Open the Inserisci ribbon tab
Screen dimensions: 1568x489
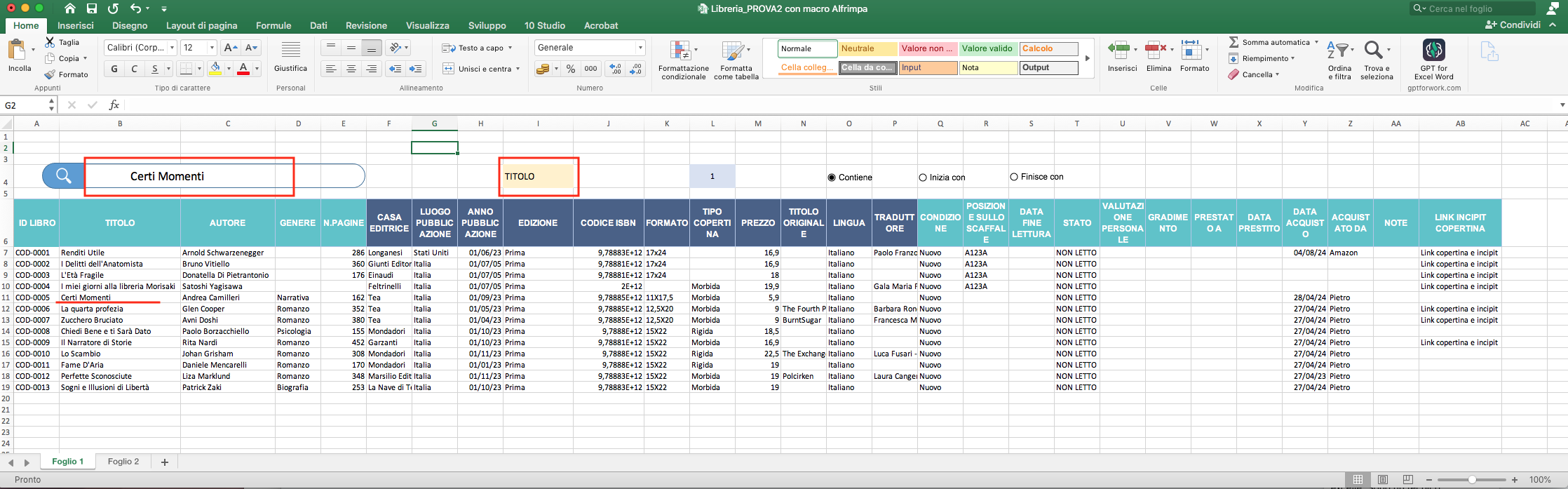coord(76,25)
